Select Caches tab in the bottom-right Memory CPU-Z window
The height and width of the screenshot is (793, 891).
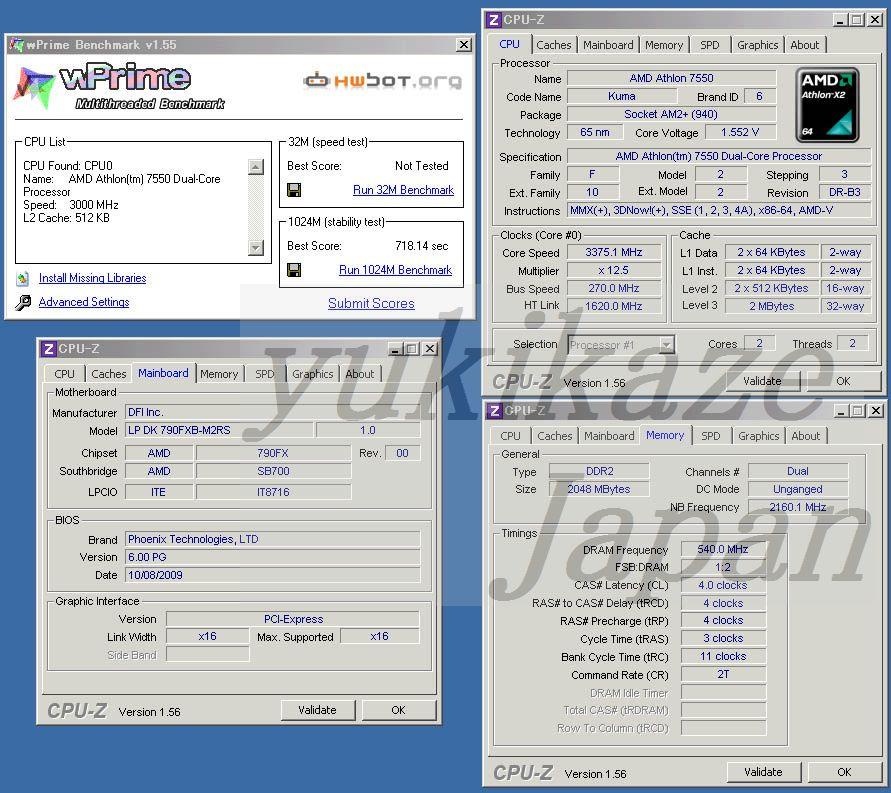(555, 436)
